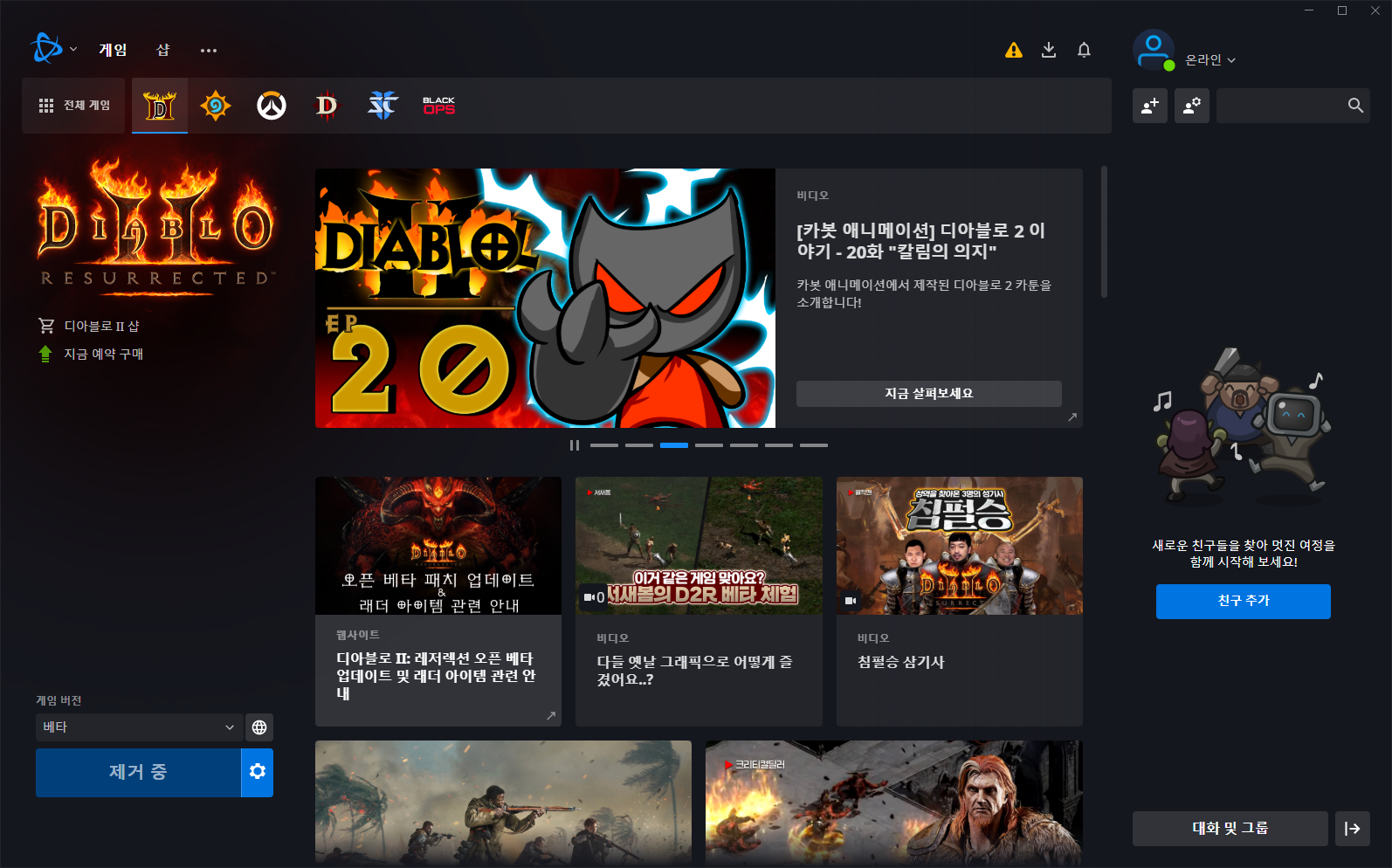This screenshot has height=868, width=1392.
Task: Select the StarCraft II game icon
Action: click(382, 106)
